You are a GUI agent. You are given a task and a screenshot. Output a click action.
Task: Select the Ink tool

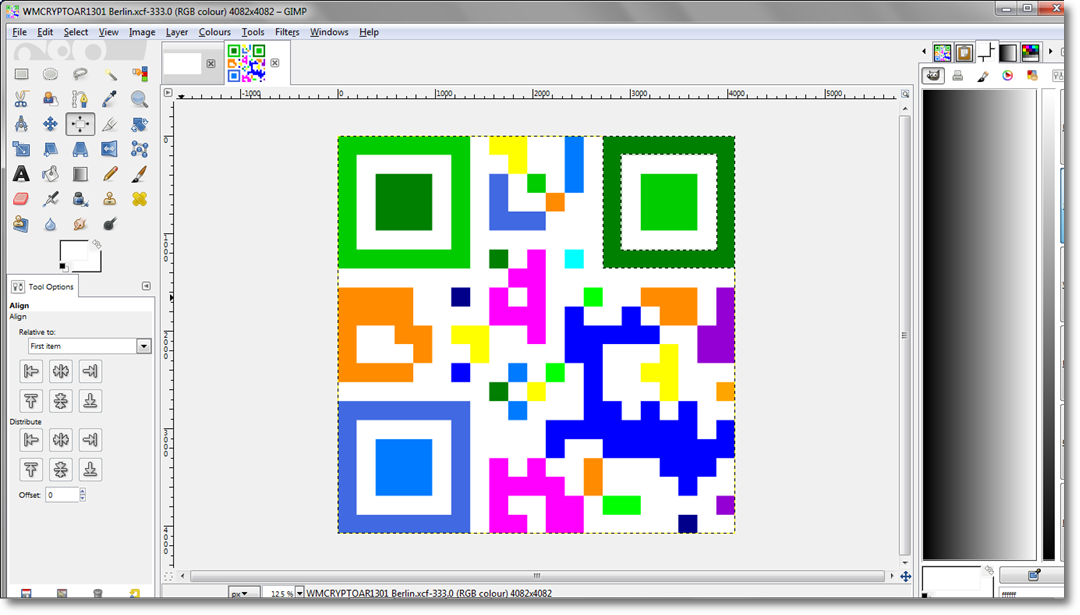(80, 199)
